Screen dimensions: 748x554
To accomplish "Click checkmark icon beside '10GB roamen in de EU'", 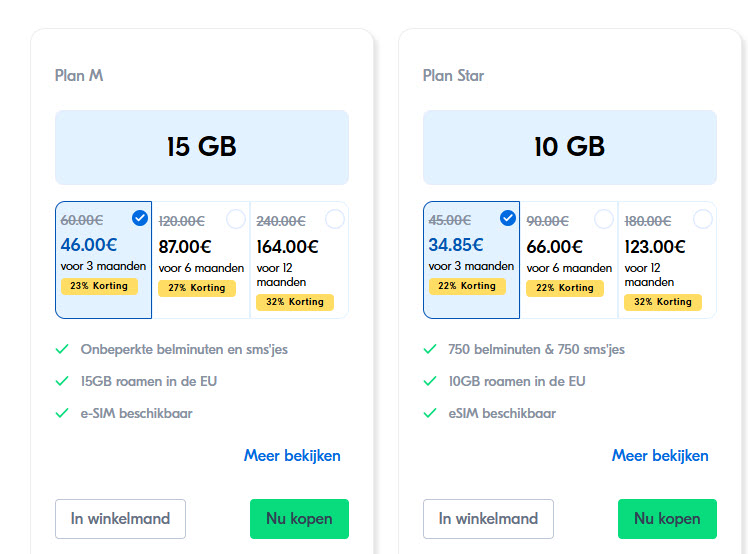I will pos(430,381).
